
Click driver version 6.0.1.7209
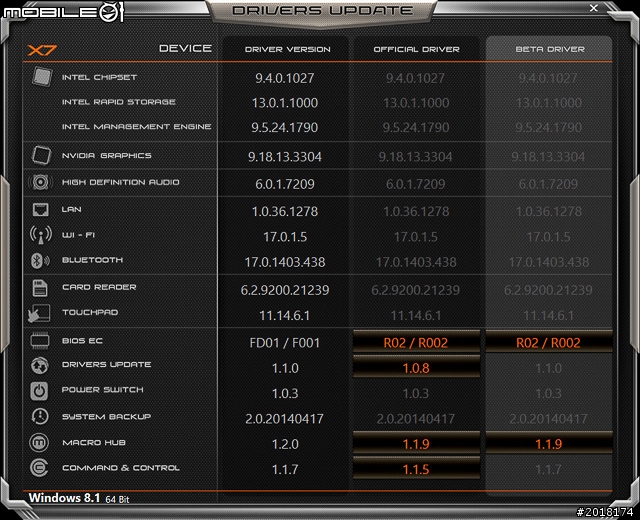coord(285,184)
